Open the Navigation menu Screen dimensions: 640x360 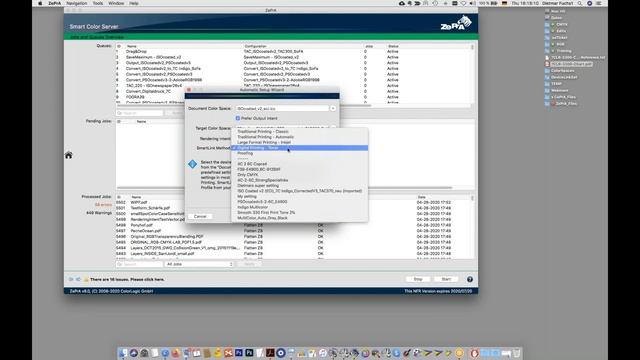pyautogui.click(x=76, y=3)
